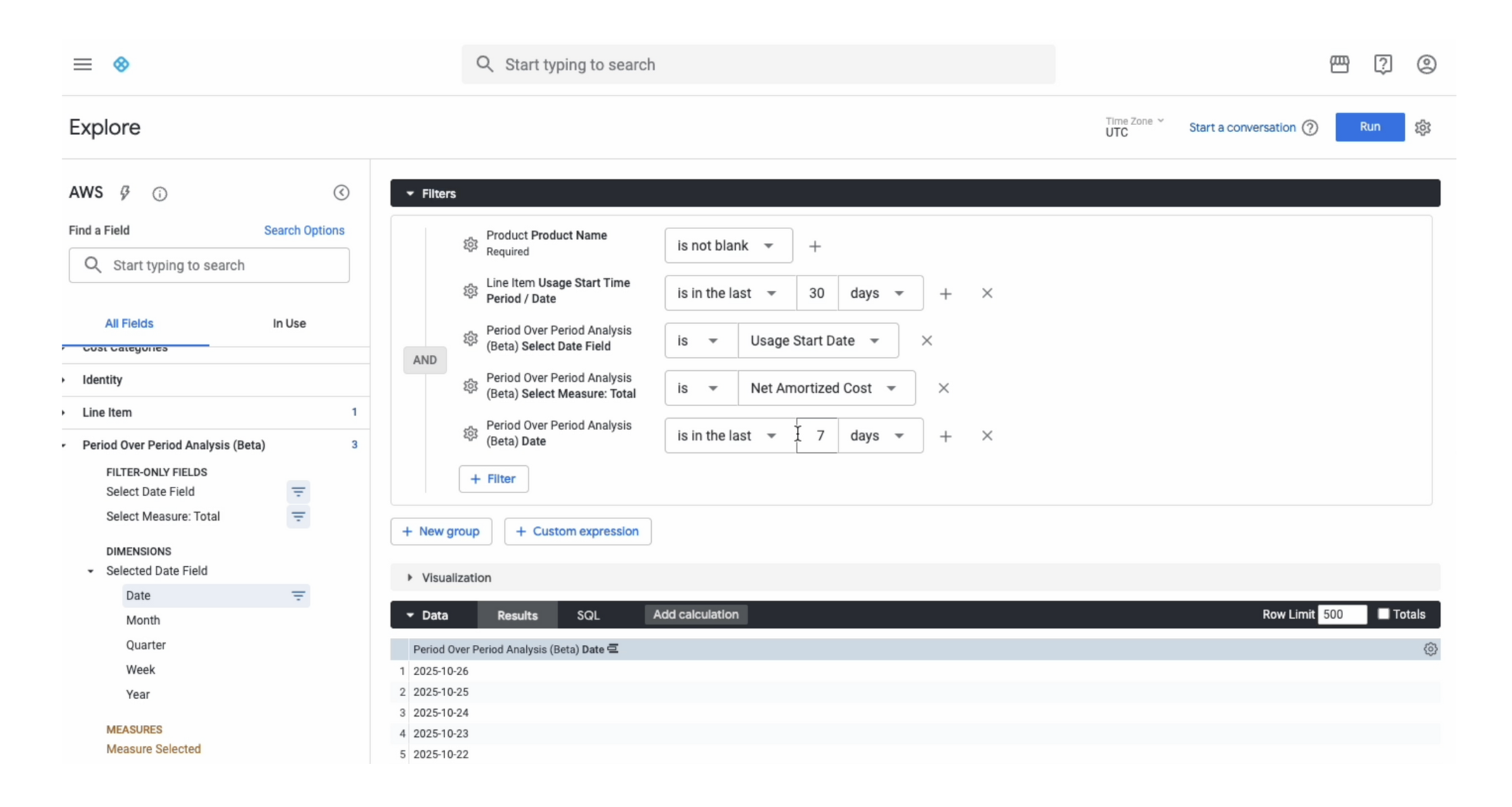Click the Run button
The width and height of the screenshot is (1512, 807).
1369,127
